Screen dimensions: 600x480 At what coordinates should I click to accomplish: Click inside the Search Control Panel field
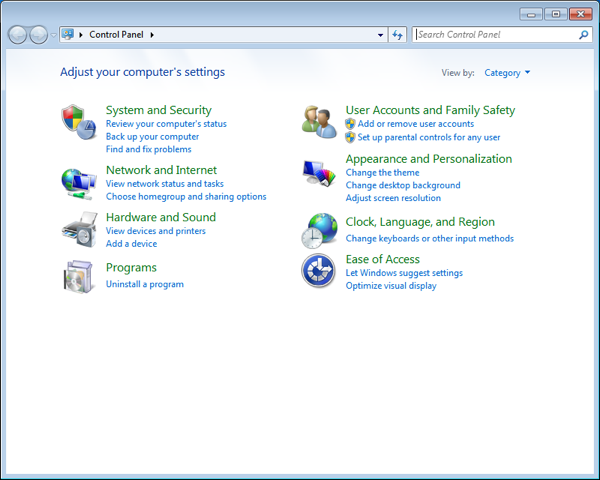495,35
